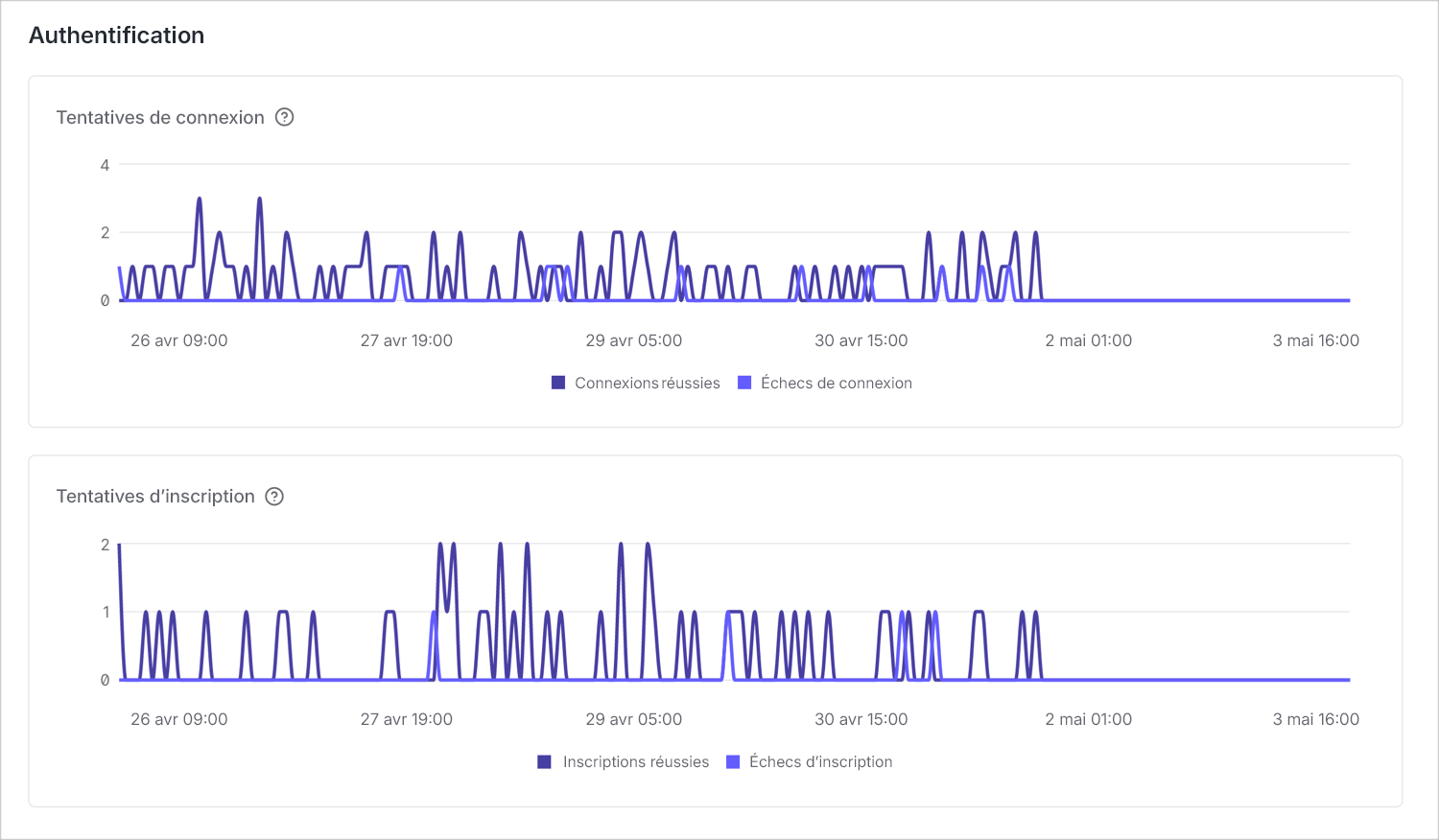Click 29 avr 05:00 label in inscription chart

634,719
